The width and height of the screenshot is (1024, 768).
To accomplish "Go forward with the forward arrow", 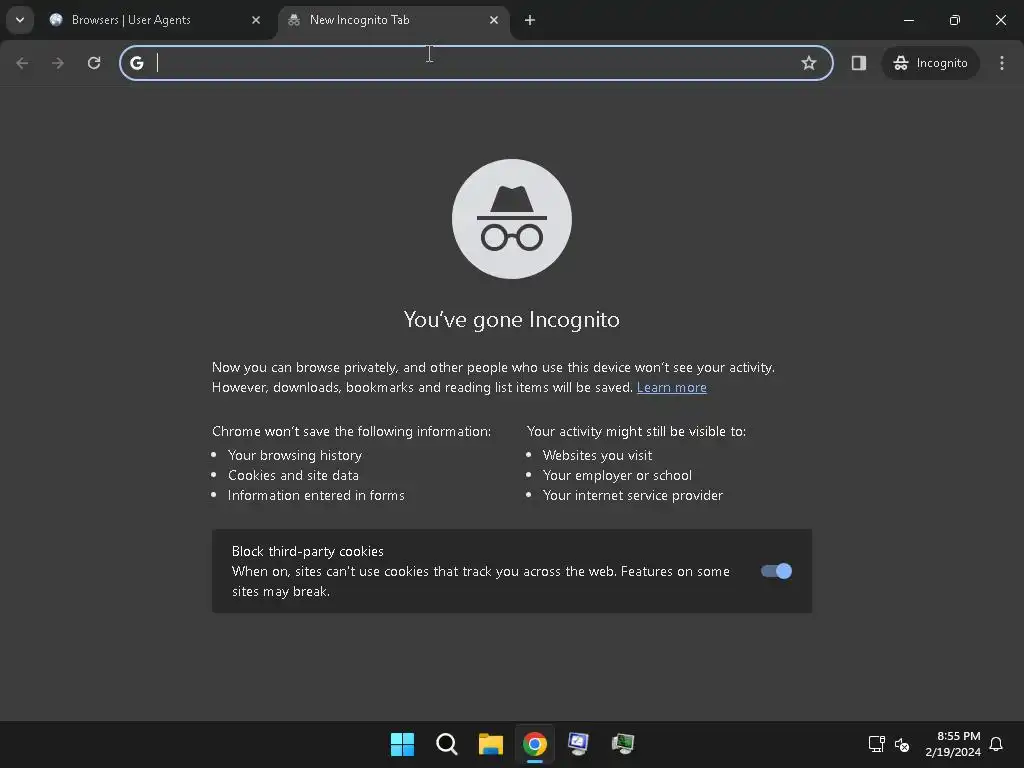I will [58, 63].
